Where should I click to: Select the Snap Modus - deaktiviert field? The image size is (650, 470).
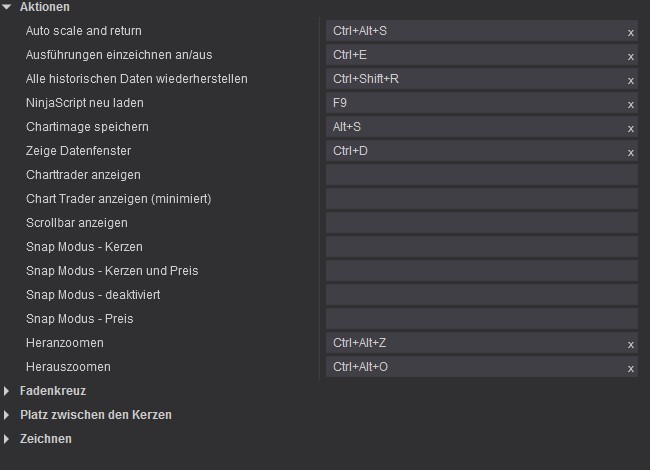click(x=481, y=295)
